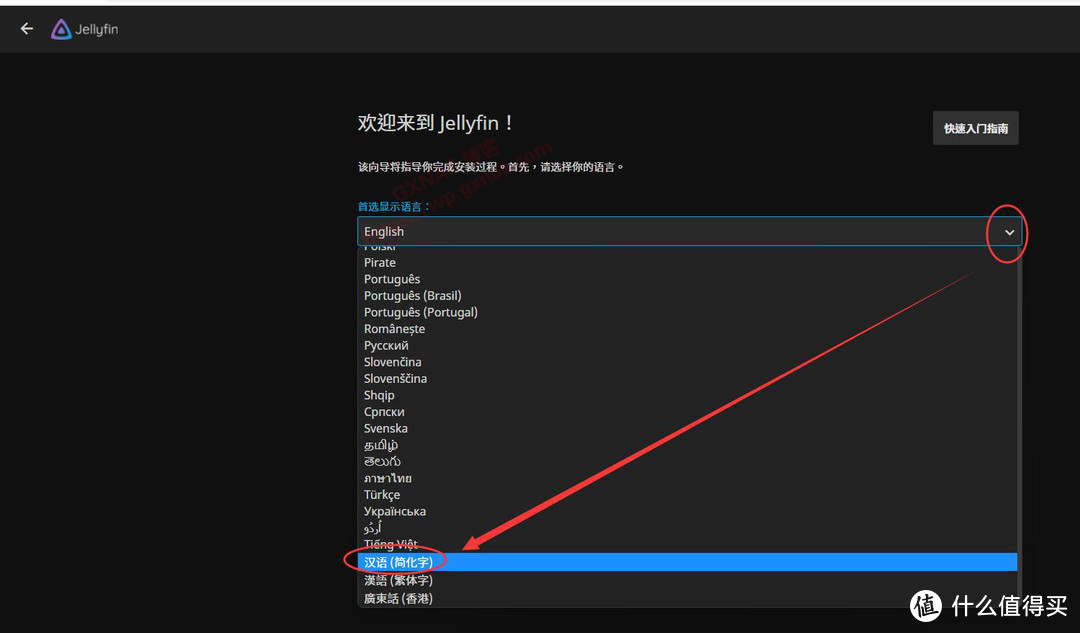Select Shqip language option
The width and height of the screenshot is (1080, 633).
(x=687, y=395)
